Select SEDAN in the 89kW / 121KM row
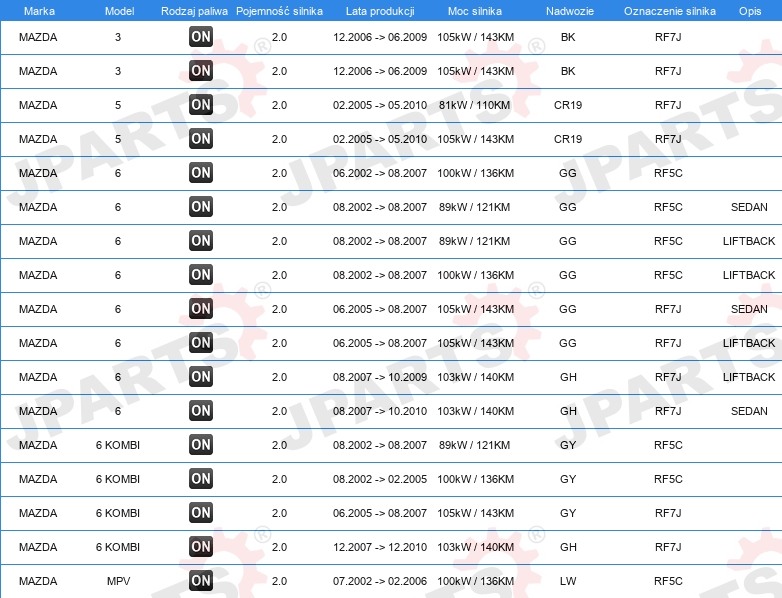The height and width of the screenshot is (598, 782). [x=749, y=207]
